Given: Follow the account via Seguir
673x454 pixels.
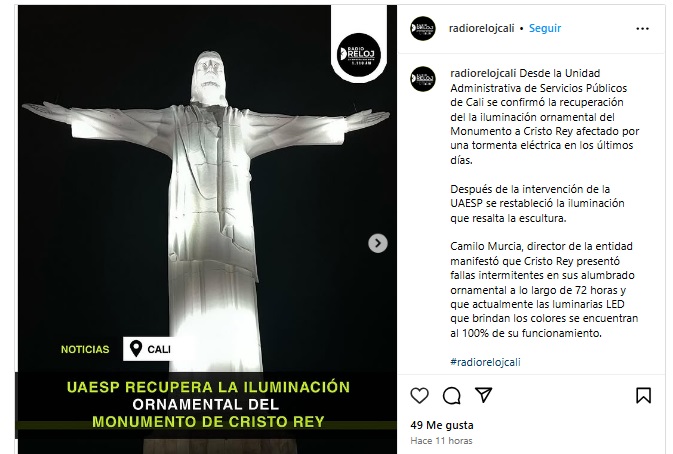Looking at the screenshot, I should click(545, 28).
